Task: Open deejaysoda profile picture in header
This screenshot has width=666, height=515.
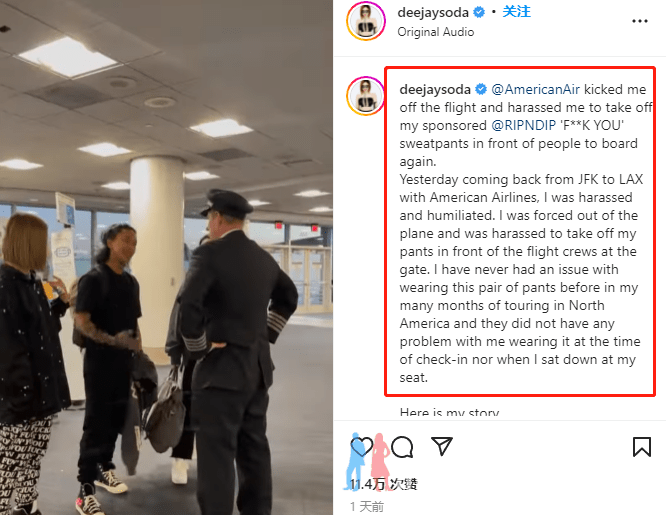Action: [x=366, y=21]
